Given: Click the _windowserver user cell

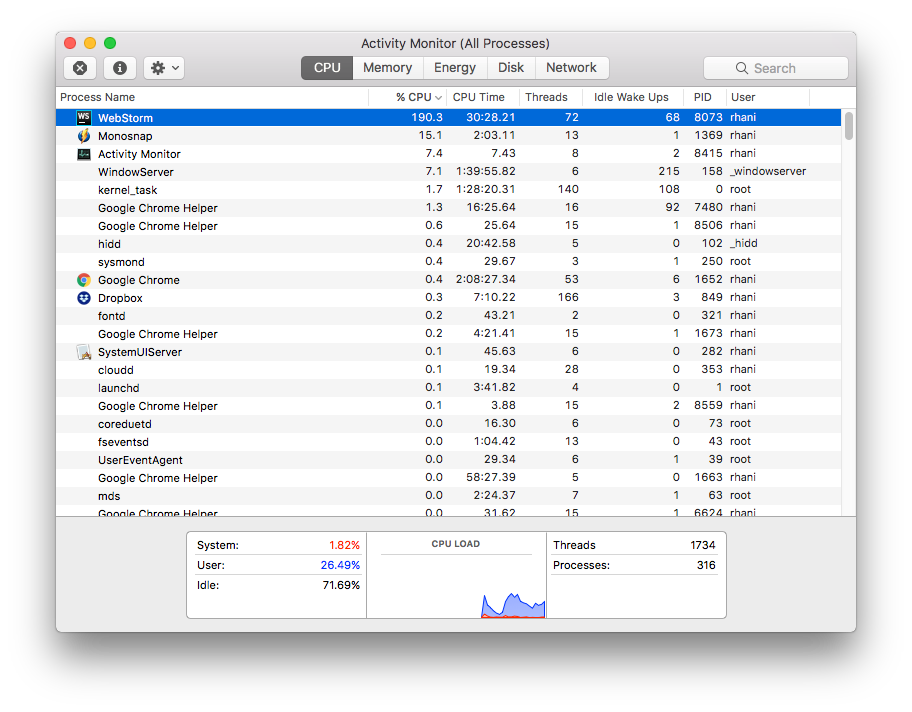Looking at the screenshot, I should pyautogui.click(x=768, y=171).
